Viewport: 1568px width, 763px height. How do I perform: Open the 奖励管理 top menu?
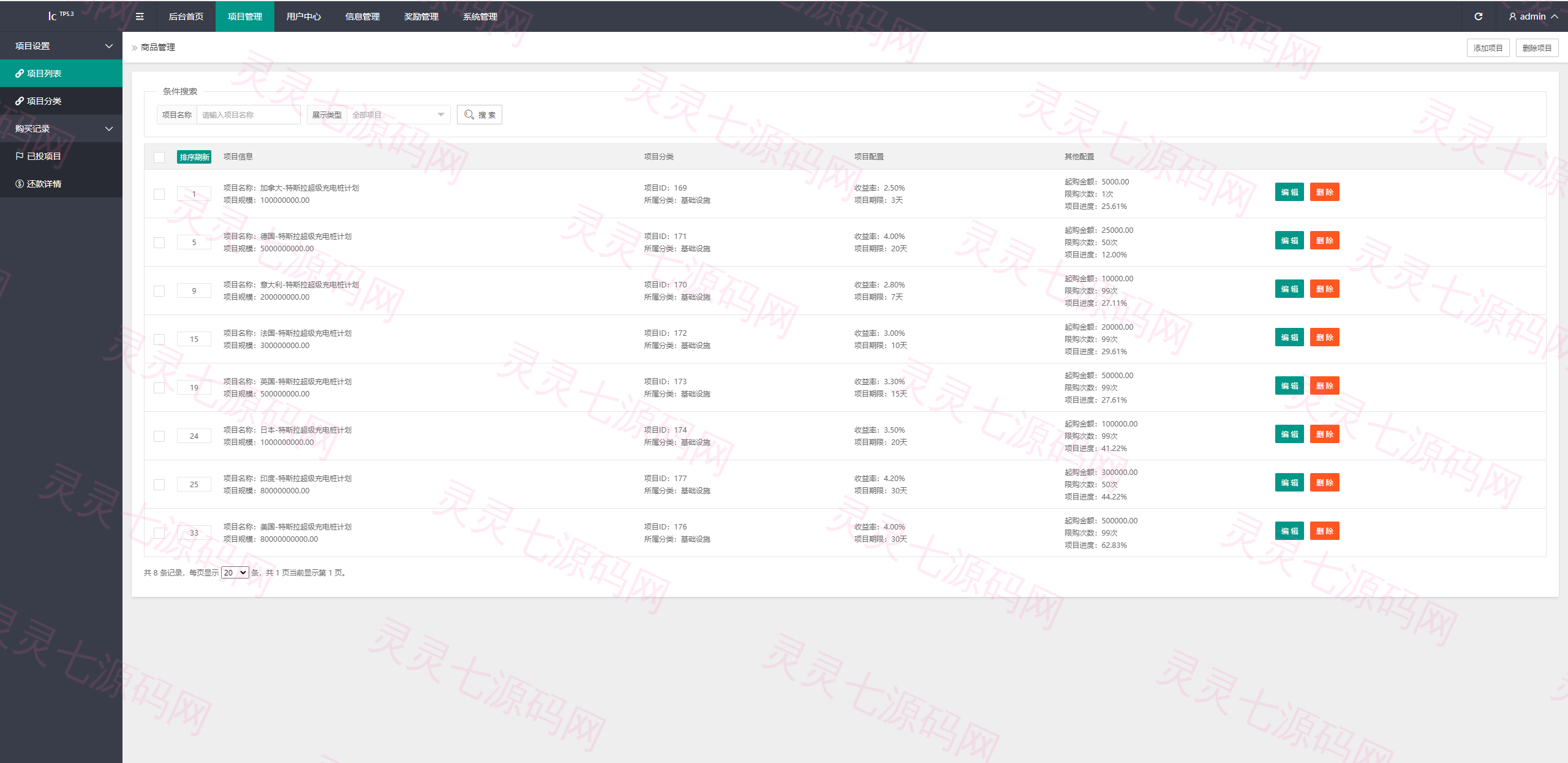421,17
